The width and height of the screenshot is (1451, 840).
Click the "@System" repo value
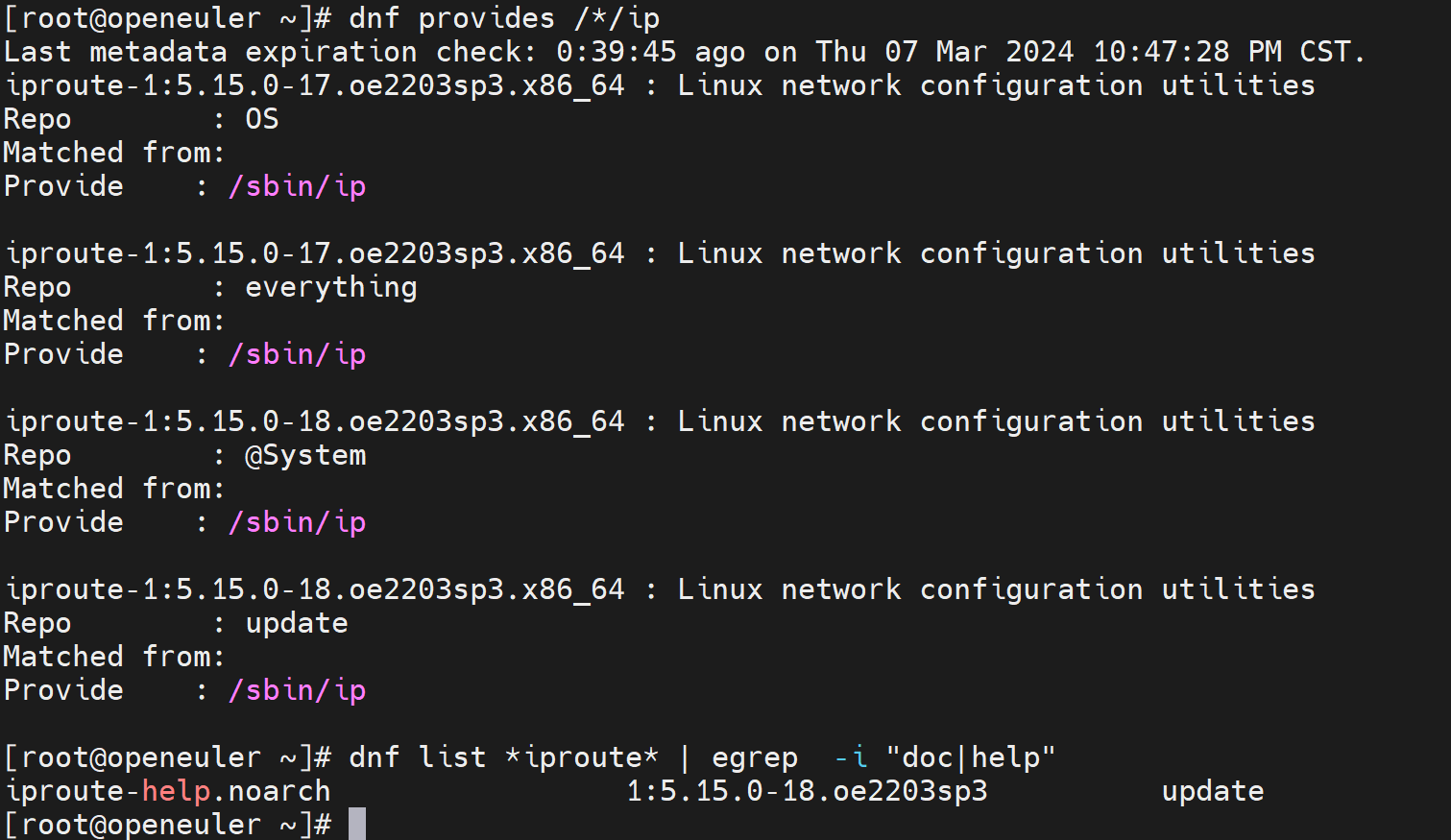(305, 455)
